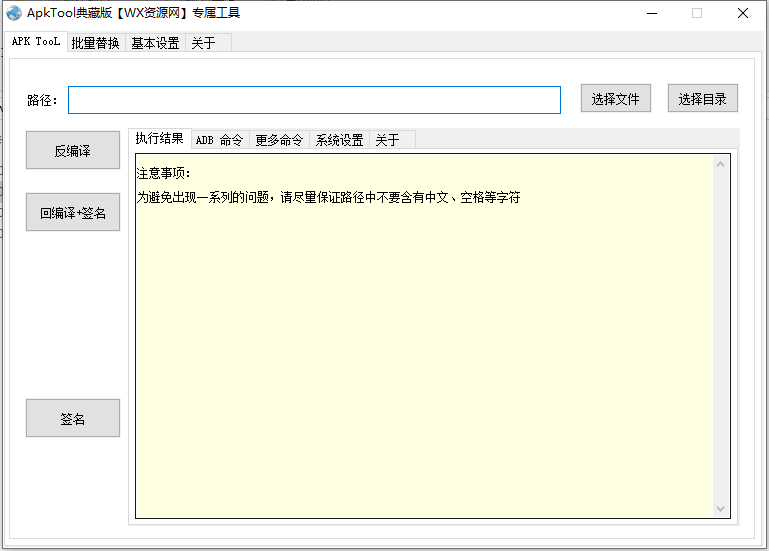Switch to the APK TooL tab
This screenshot has height=551, width=769.
click(36, 42)
